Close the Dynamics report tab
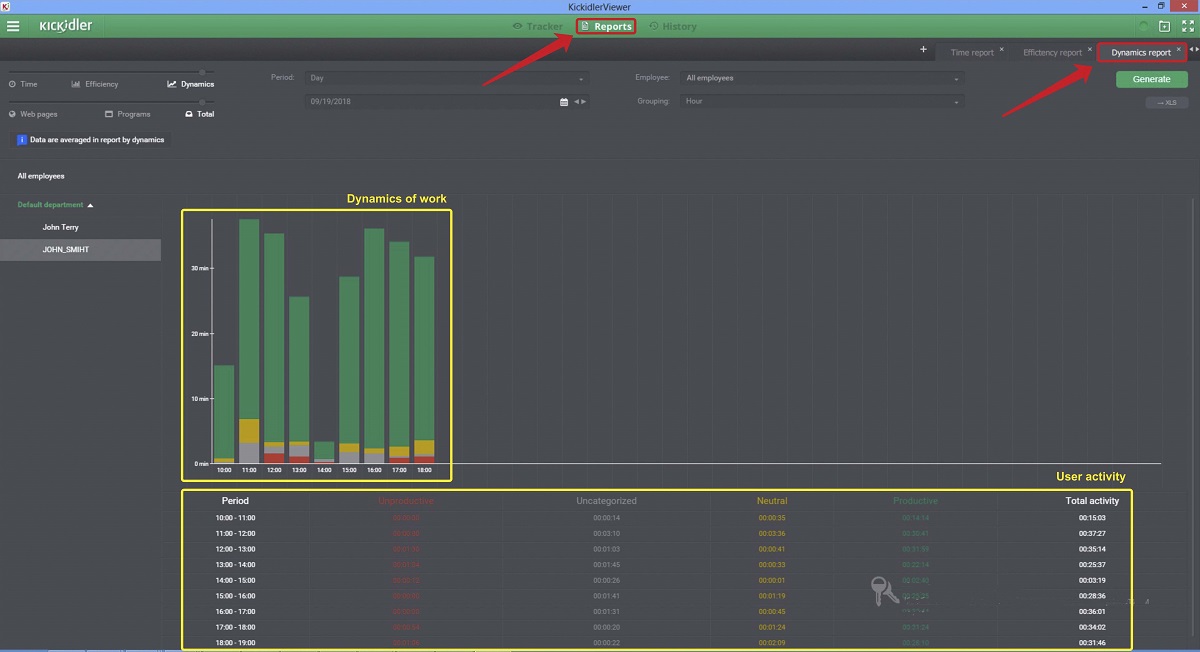1200x652 pixels. pos(1178,49)
